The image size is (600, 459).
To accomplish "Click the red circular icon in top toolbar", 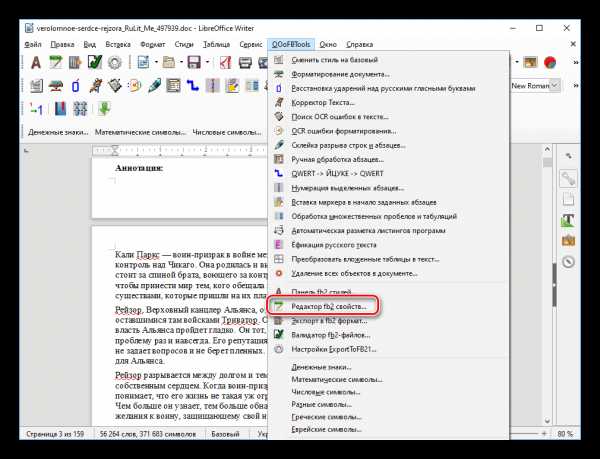I will tap(550, 62).
